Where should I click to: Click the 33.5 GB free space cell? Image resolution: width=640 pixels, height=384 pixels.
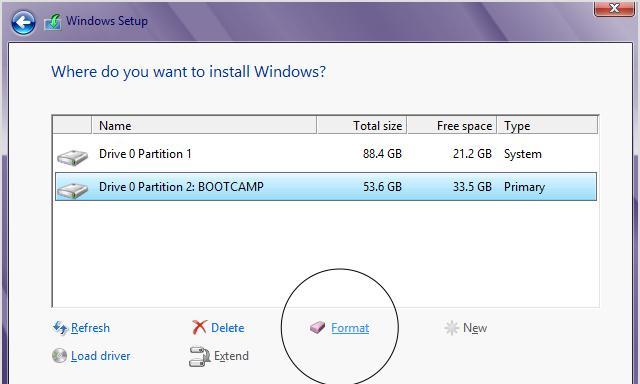click(x=472, y=186)
